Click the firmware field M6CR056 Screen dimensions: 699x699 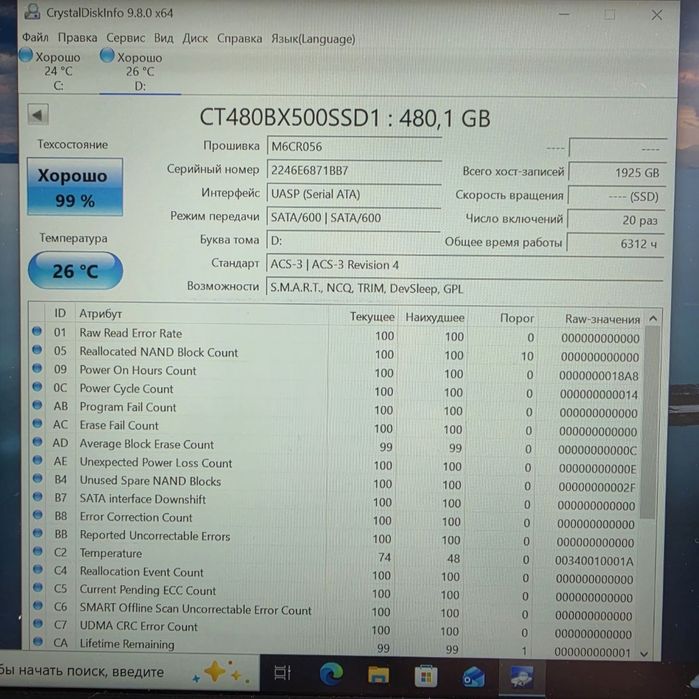pos(354,146)
